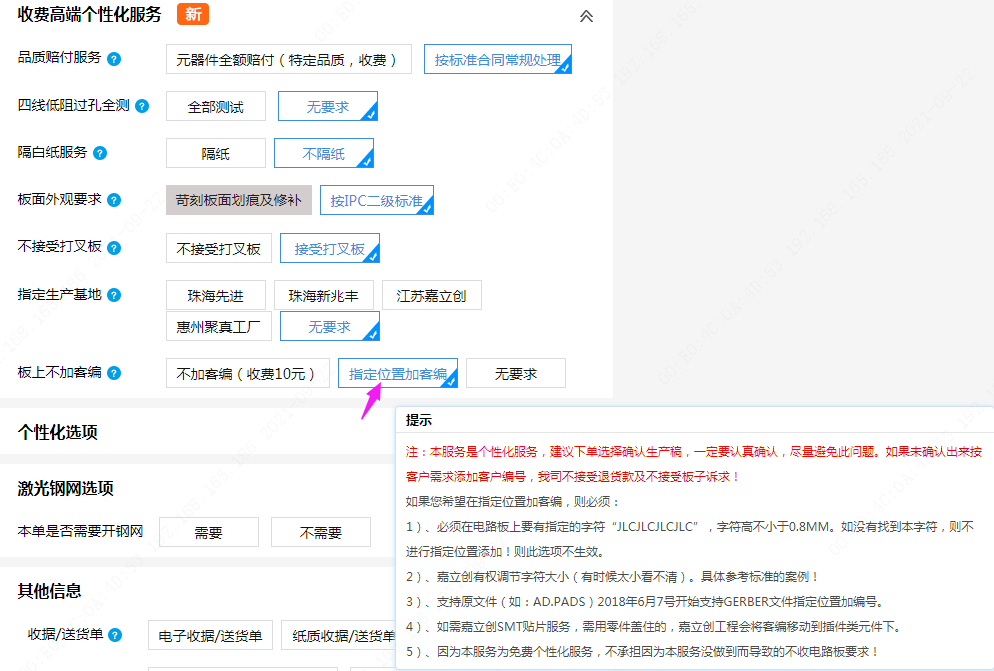Click help icon beside 隔白纸服务
Image resolution: width=994 pixels, height=671 pixels.
[100, 153]
